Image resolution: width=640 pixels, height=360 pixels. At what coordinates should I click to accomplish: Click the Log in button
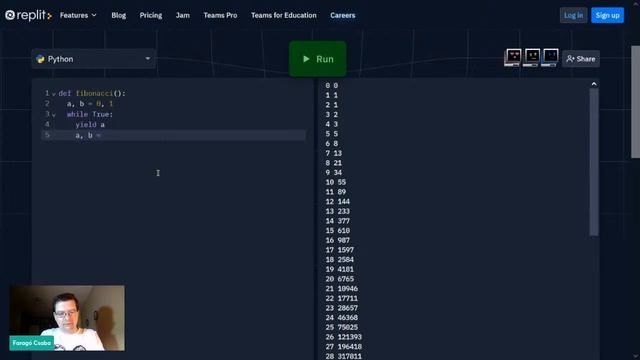point(573,15)
